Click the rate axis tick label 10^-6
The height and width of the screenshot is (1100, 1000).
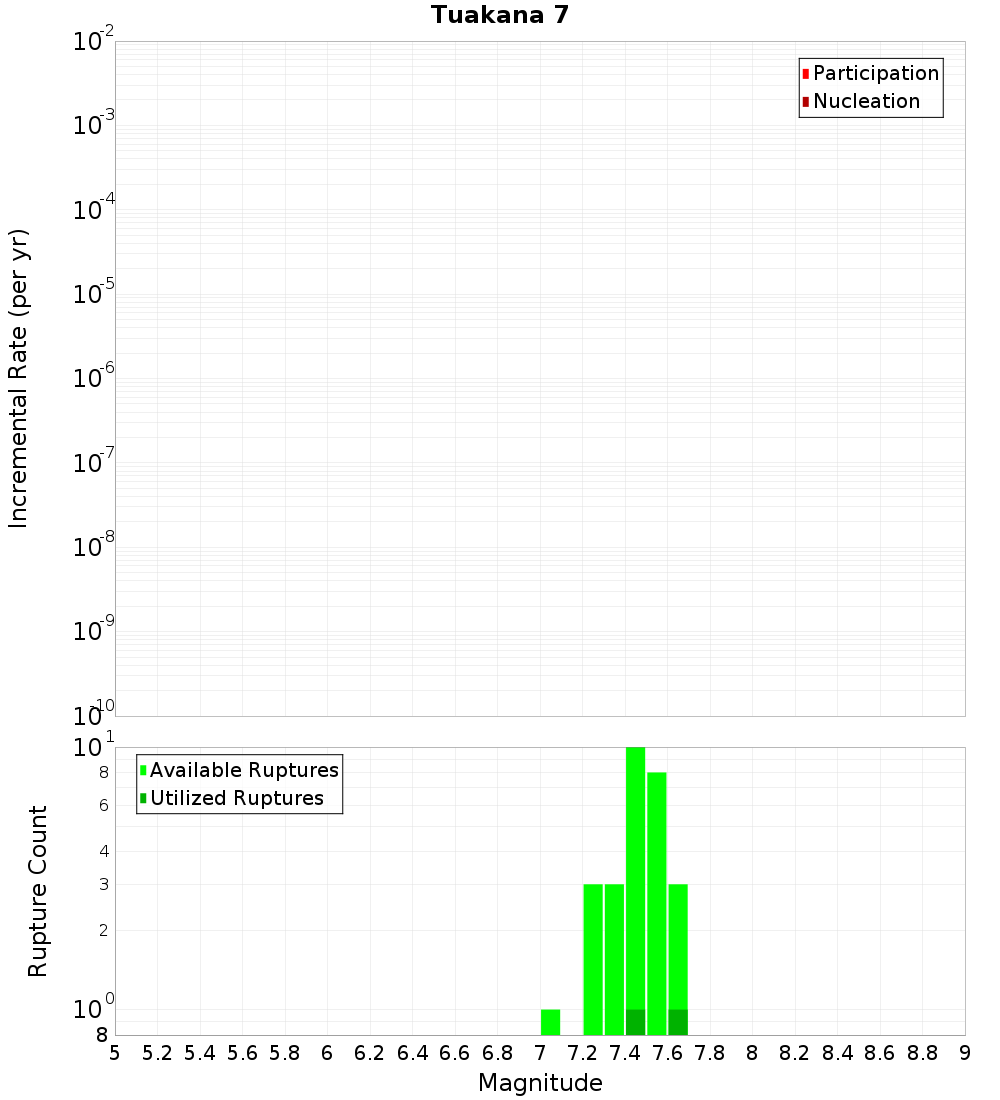93,377
